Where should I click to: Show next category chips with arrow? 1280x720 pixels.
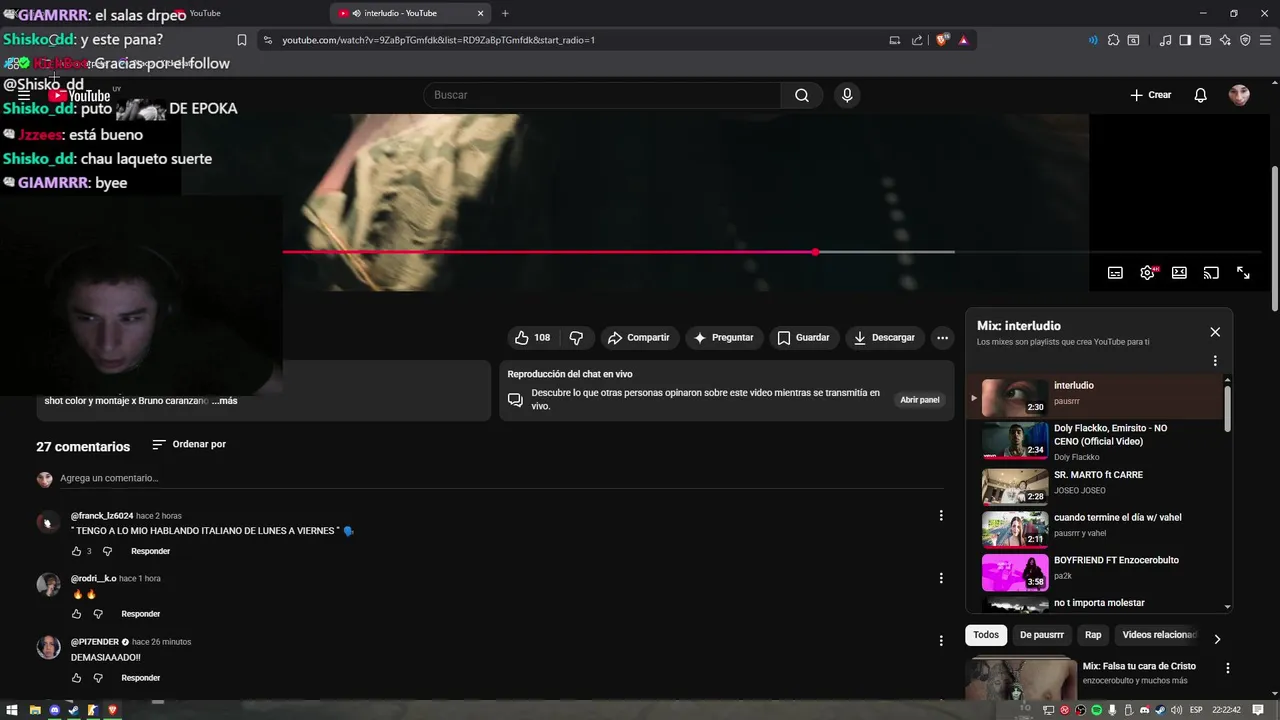coord(1217,639)
